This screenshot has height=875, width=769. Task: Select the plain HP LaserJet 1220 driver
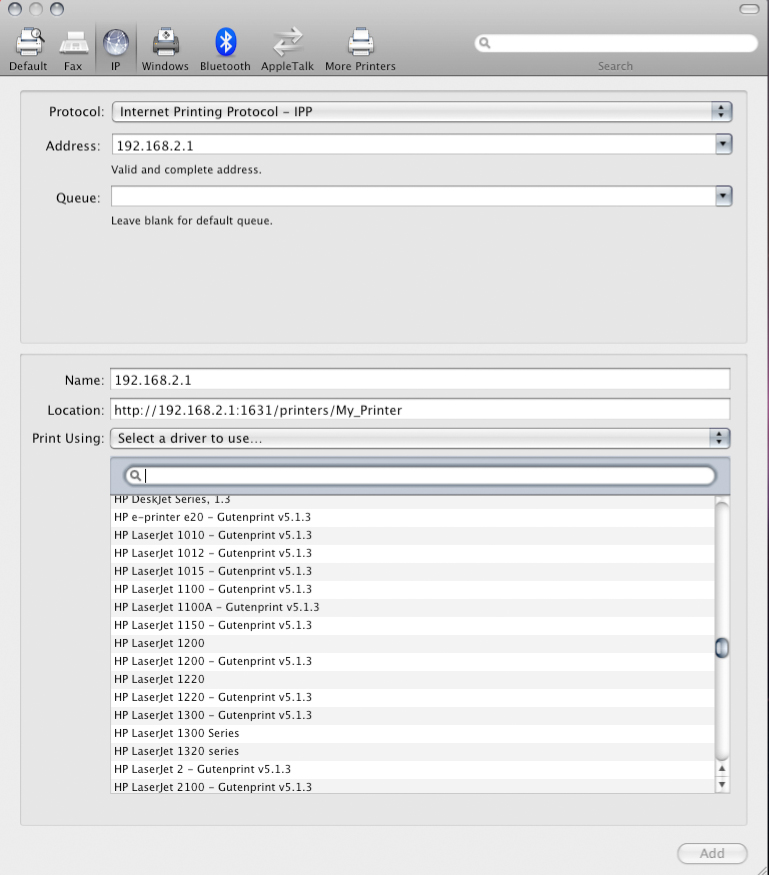[x=412, y=679]
